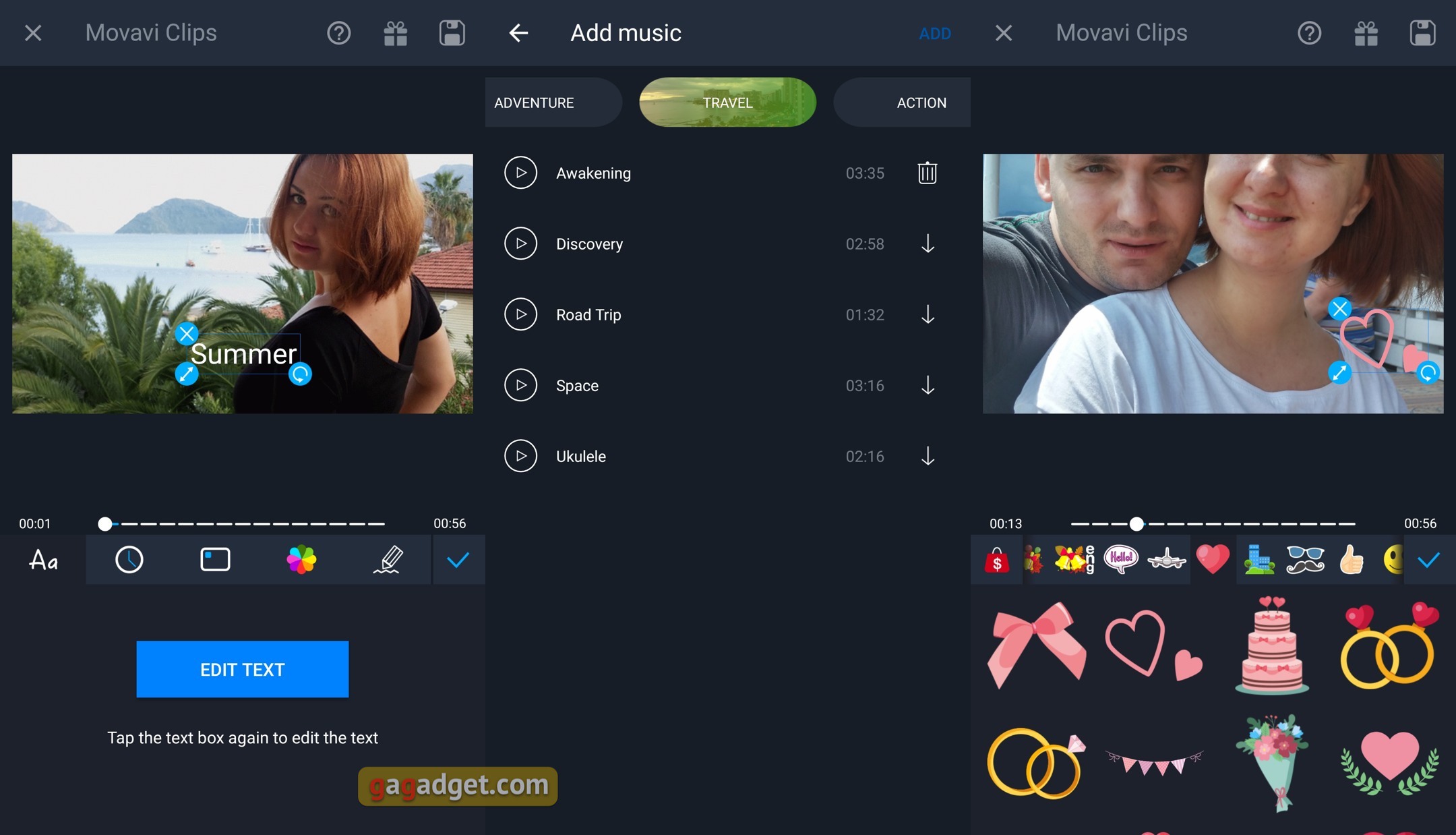1456x835 pixels.
Task: Click ADD to confirm music selection
Action: tap(932, 33)
